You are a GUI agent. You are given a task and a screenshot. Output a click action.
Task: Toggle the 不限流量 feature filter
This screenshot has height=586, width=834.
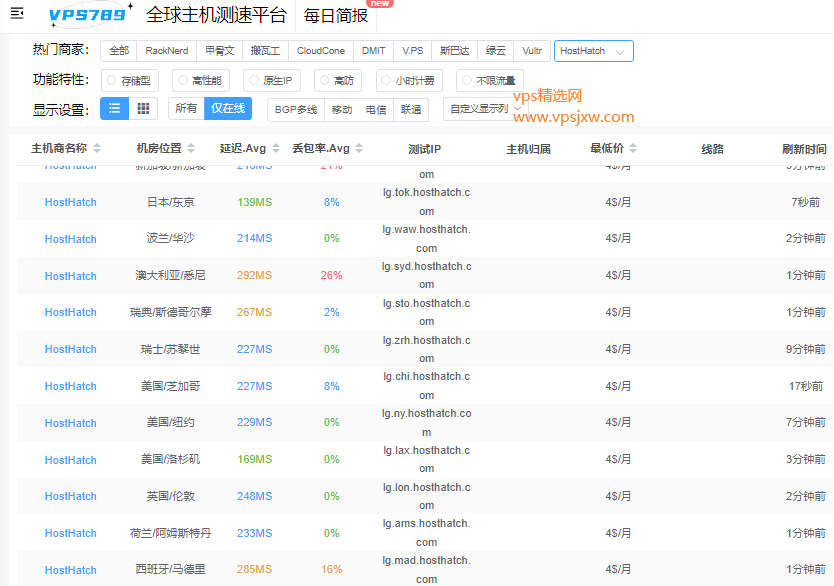[490, 80]
